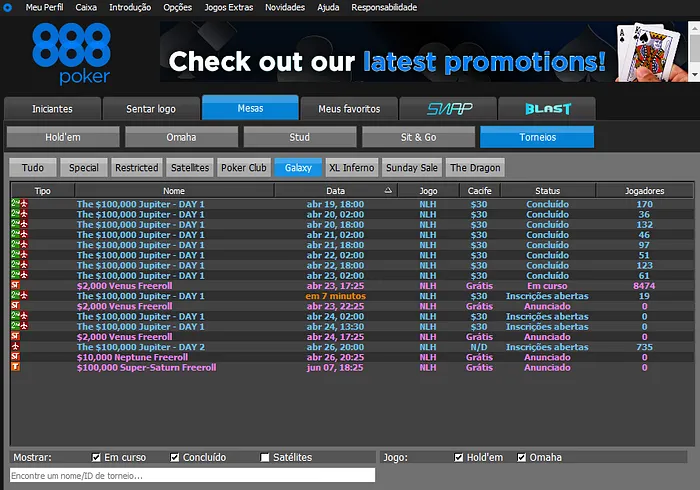The height and width of the screenshot is (490, 700).
Task: Click the plane icon for Jupiter DAY 2
Action: point(16,347)
